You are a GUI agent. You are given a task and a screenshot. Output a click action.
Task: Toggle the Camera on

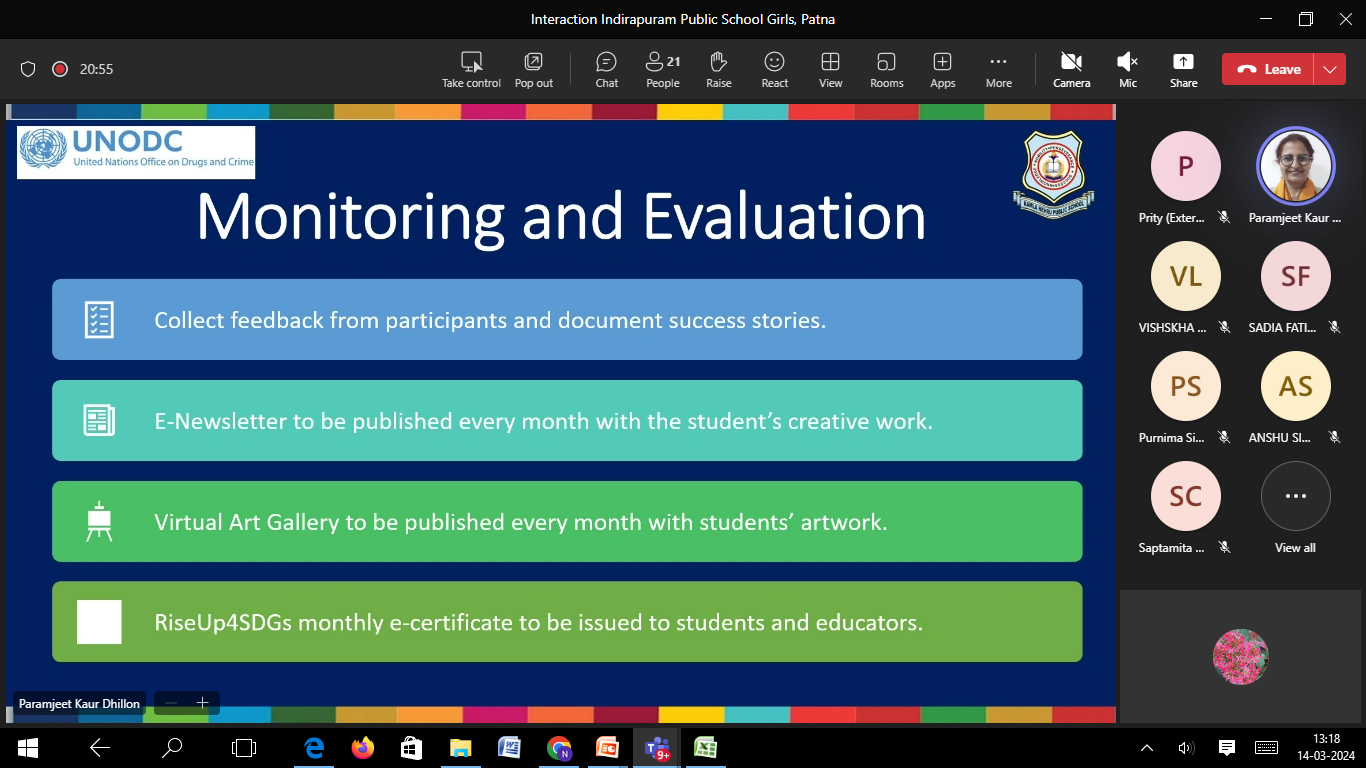[x=1071, y=69]
